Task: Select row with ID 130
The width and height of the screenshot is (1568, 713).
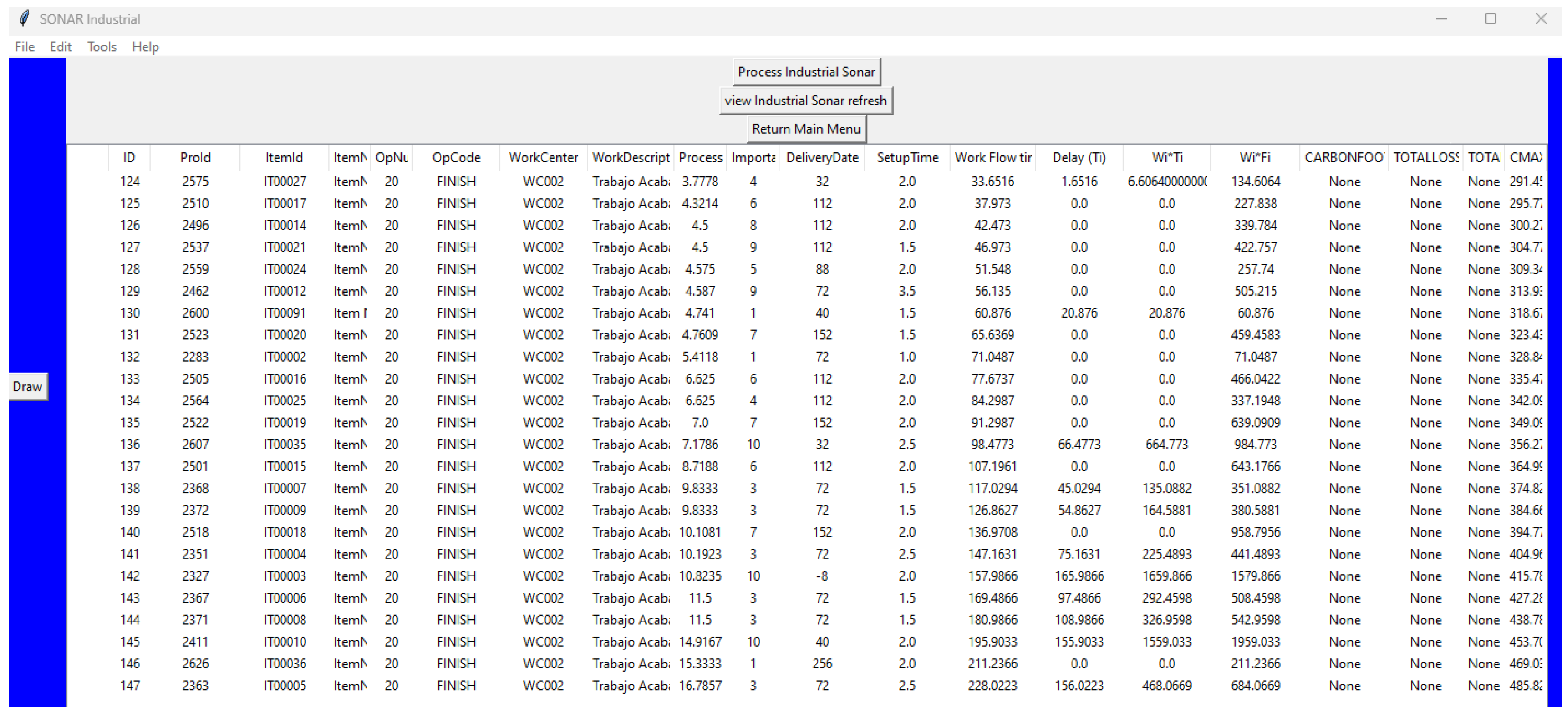Action: point(129,313)
